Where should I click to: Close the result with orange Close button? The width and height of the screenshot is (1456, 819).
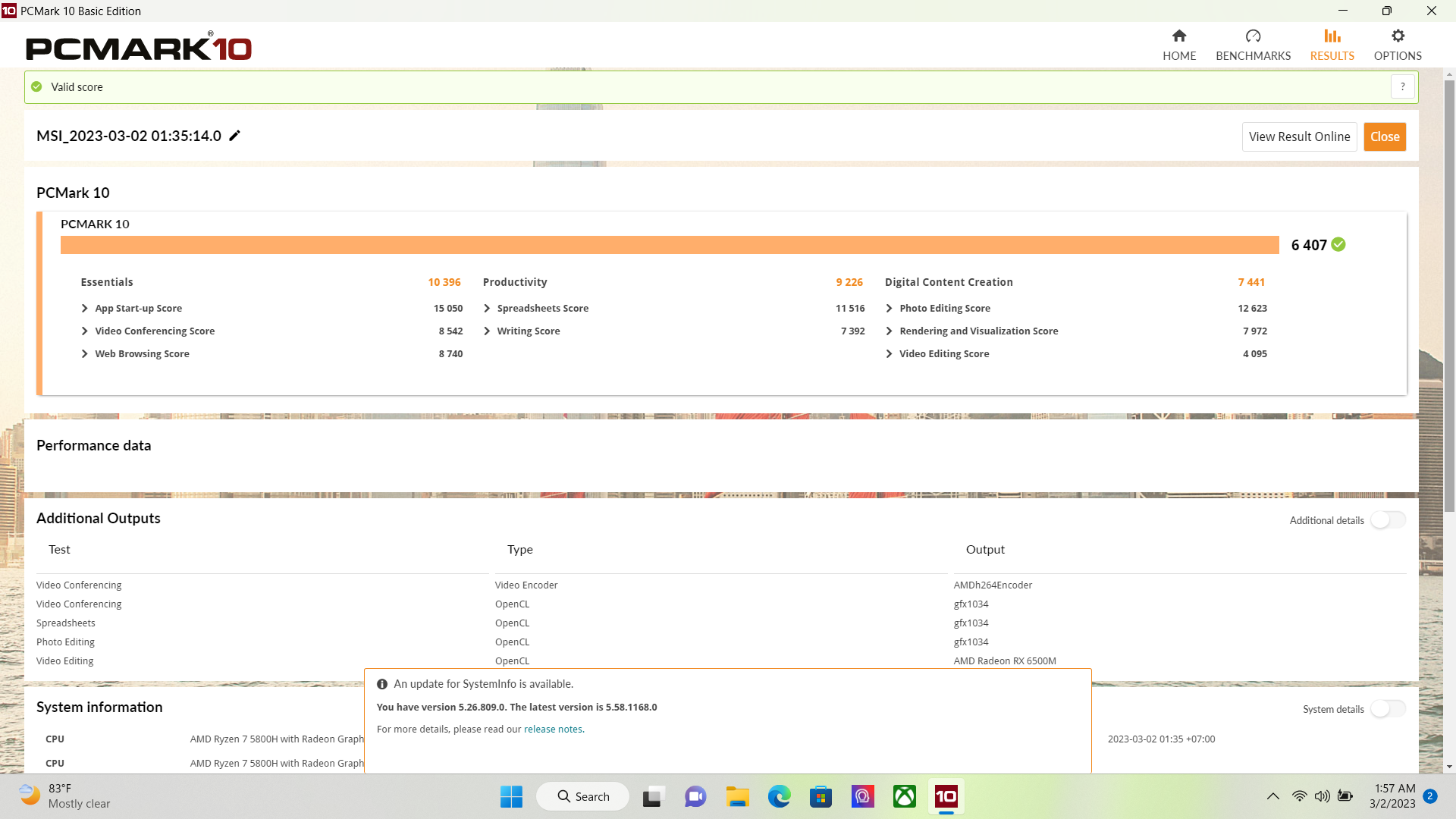(x=1385, y=136)
